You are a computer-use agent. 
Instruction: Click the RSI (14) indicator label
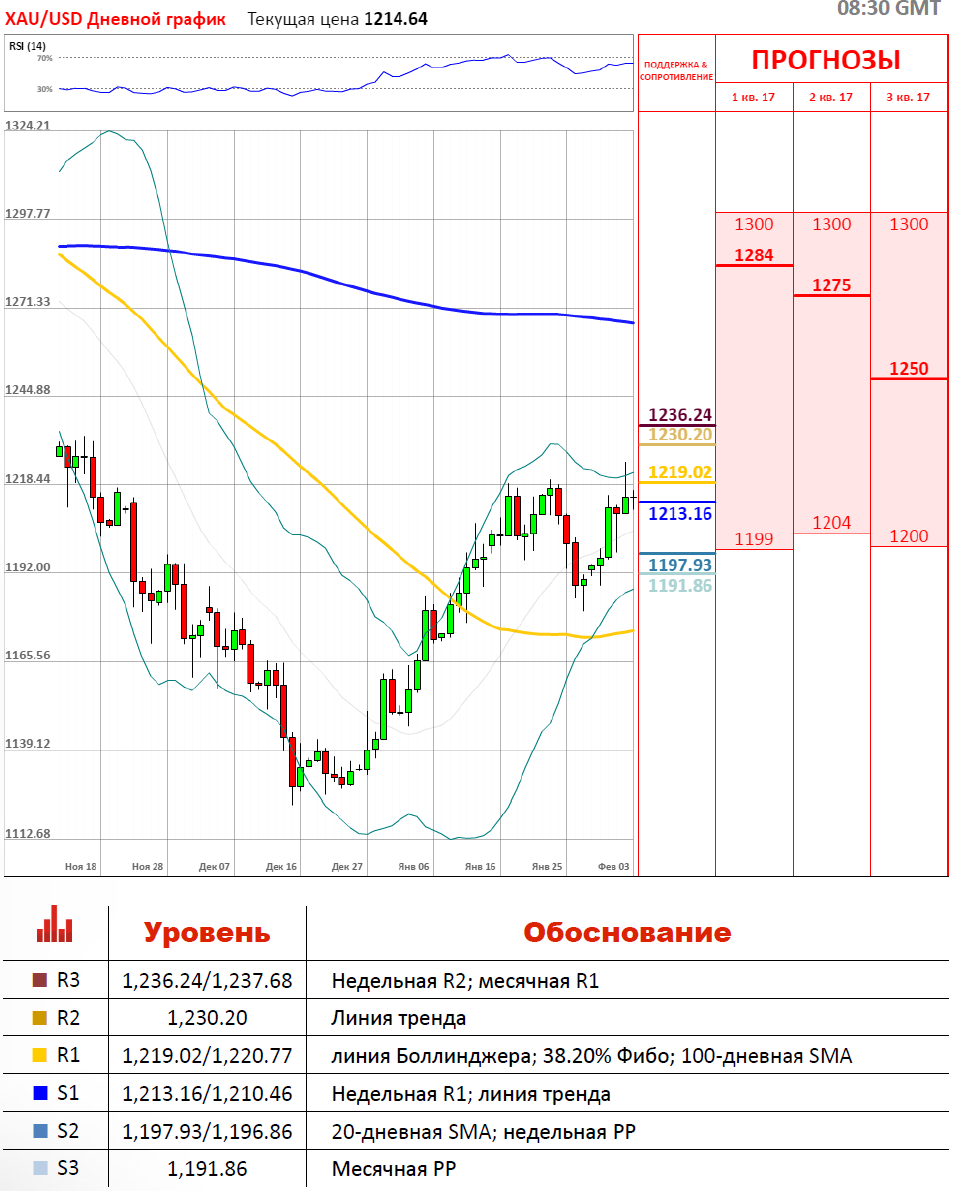(x=27, y=46)
